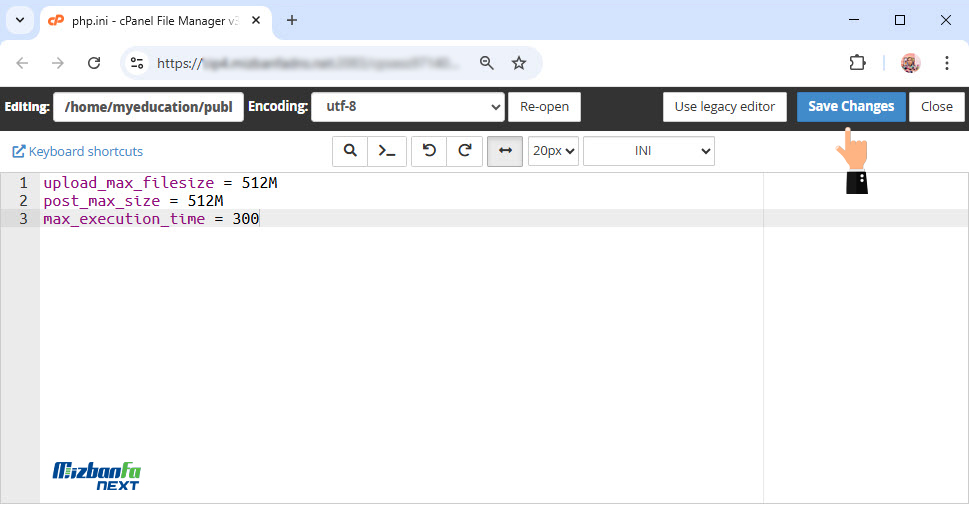969x522 pixels.
Task: Click the zoom magnifier icon in address bar
Action: tap(487, 63)
